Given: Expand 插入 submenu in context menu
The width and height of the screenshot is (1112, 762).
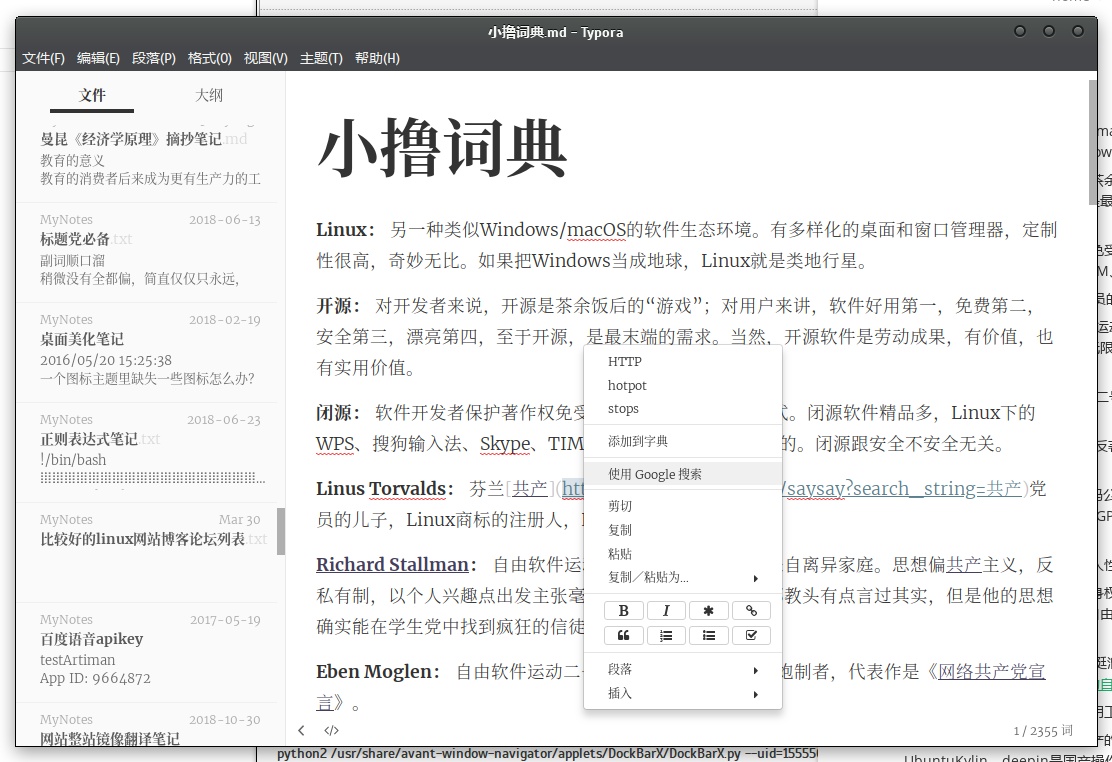Looking at the screenshot, I should (682, 693).
